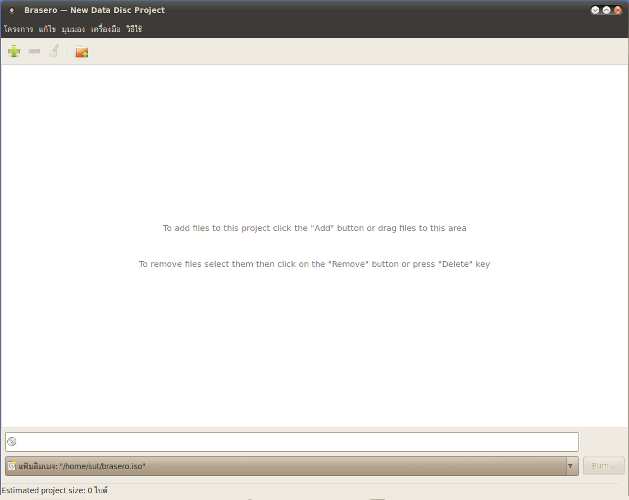The height and width of the screenshot is (500, 629).
Task: Click the dropdown arrow beside brasero.iso
Action: [570, 466]
